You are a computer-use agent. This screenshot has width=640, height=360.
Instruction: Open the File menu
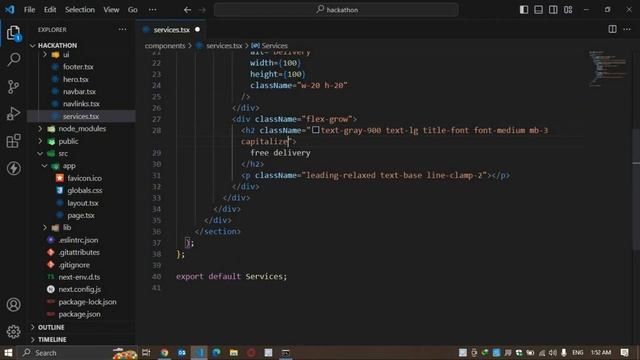[x=29, y=9]
